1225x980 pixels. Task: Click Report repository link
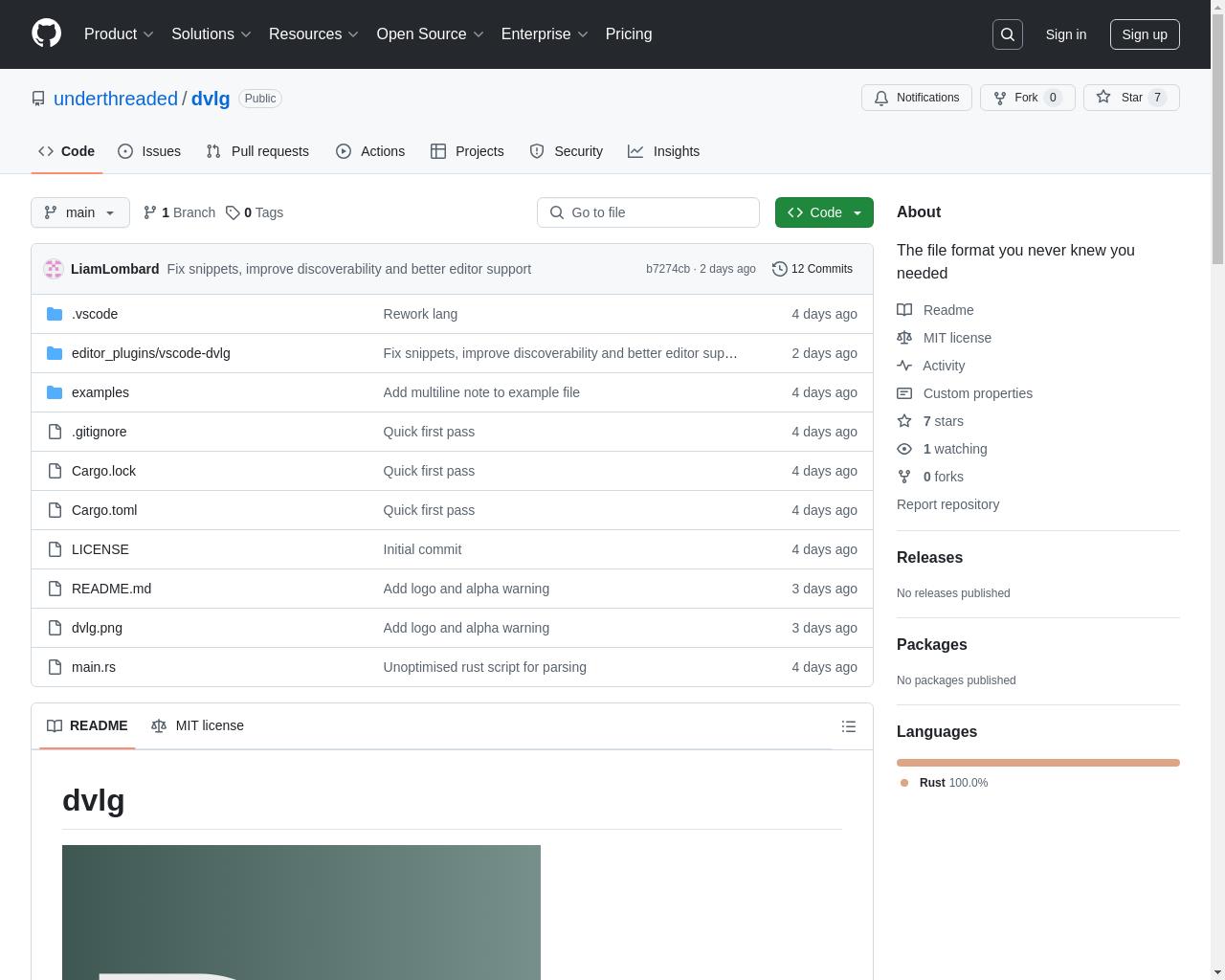pyautogui.click(x=947, y=504)
